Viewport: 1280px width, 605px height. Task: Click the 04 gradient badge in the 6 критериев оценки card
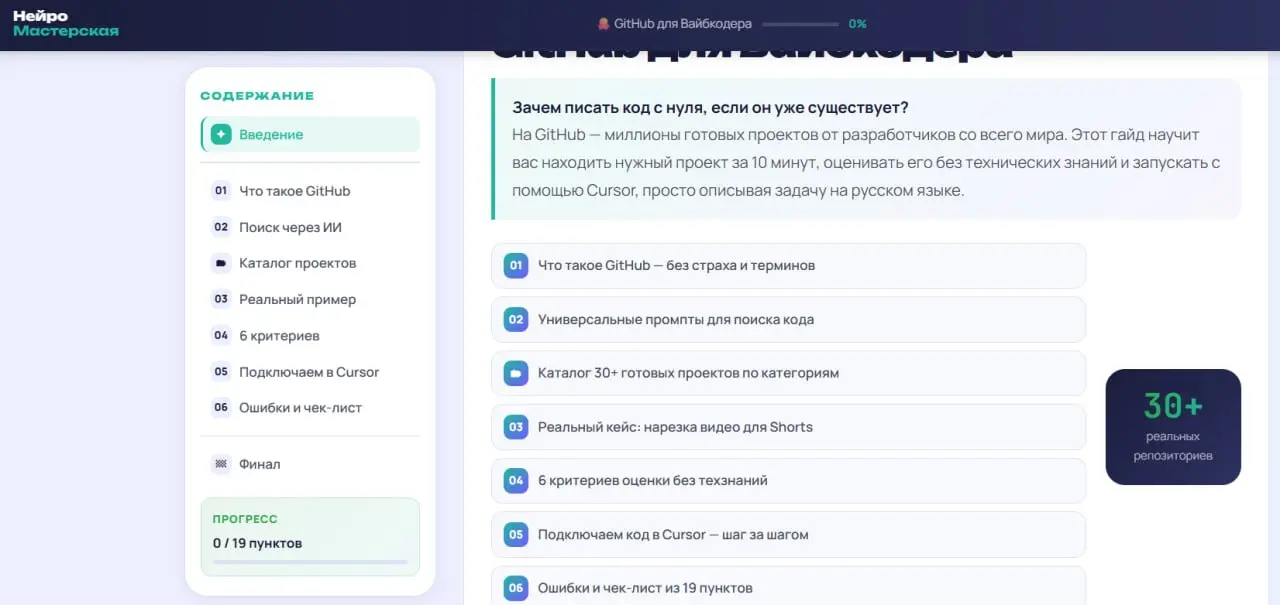coord(516,481)
